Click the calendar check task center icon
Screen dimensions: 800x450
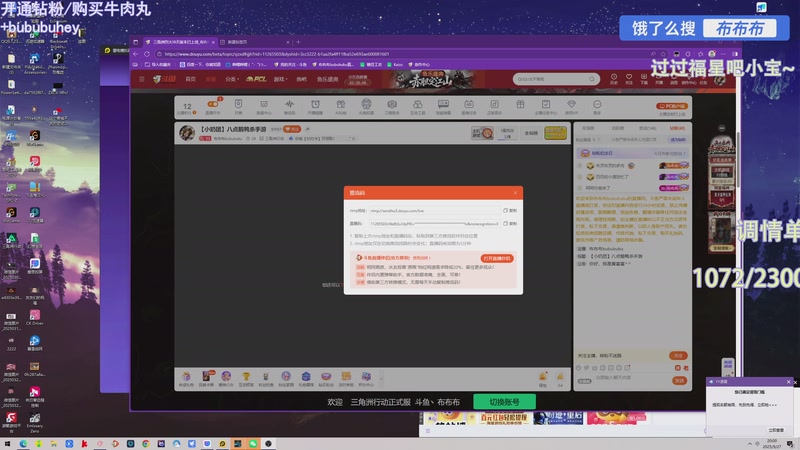pyautogui.click(x=545, y=106)
